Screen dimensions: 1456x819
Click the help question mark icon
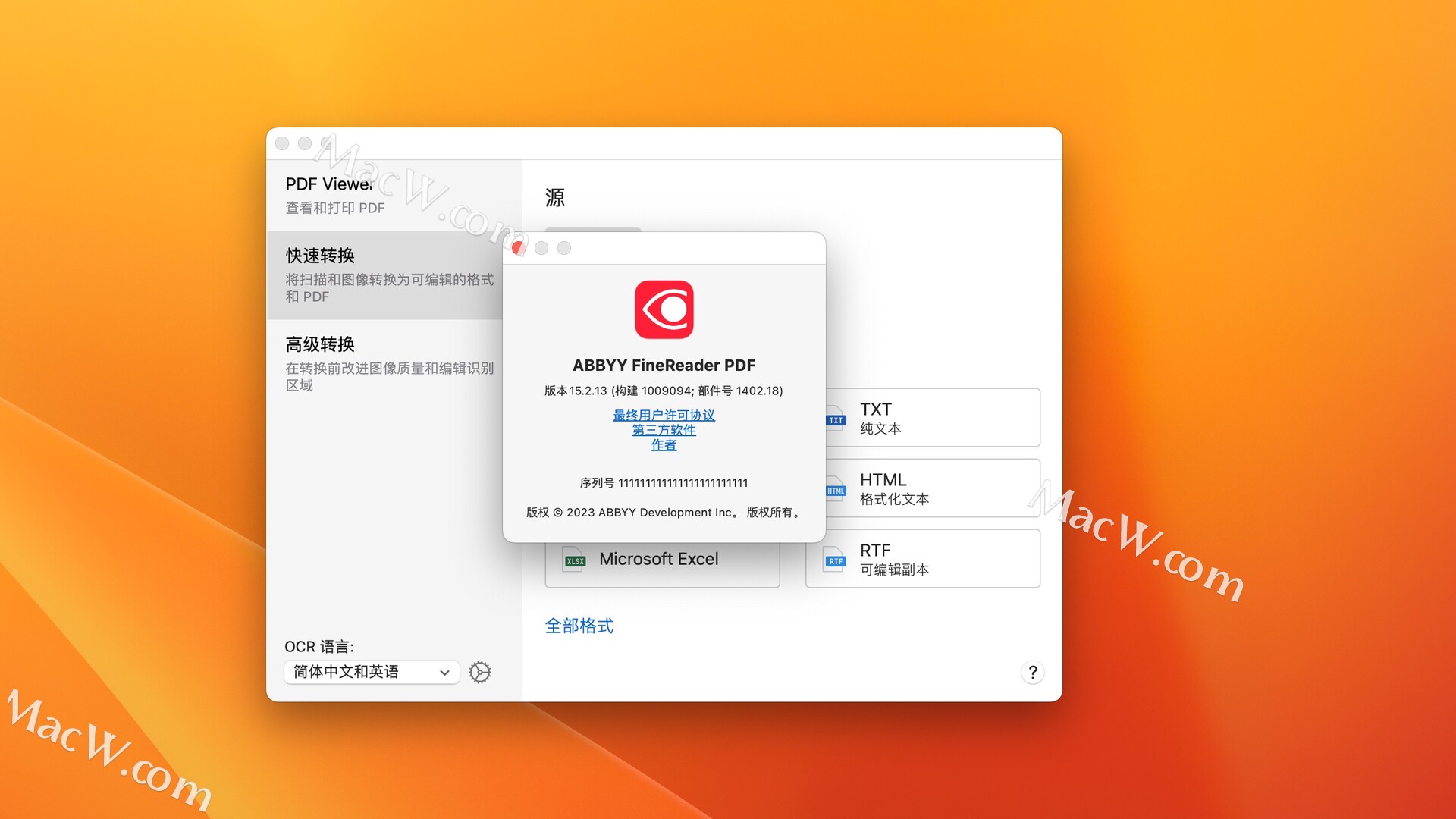click(1032, 672)
